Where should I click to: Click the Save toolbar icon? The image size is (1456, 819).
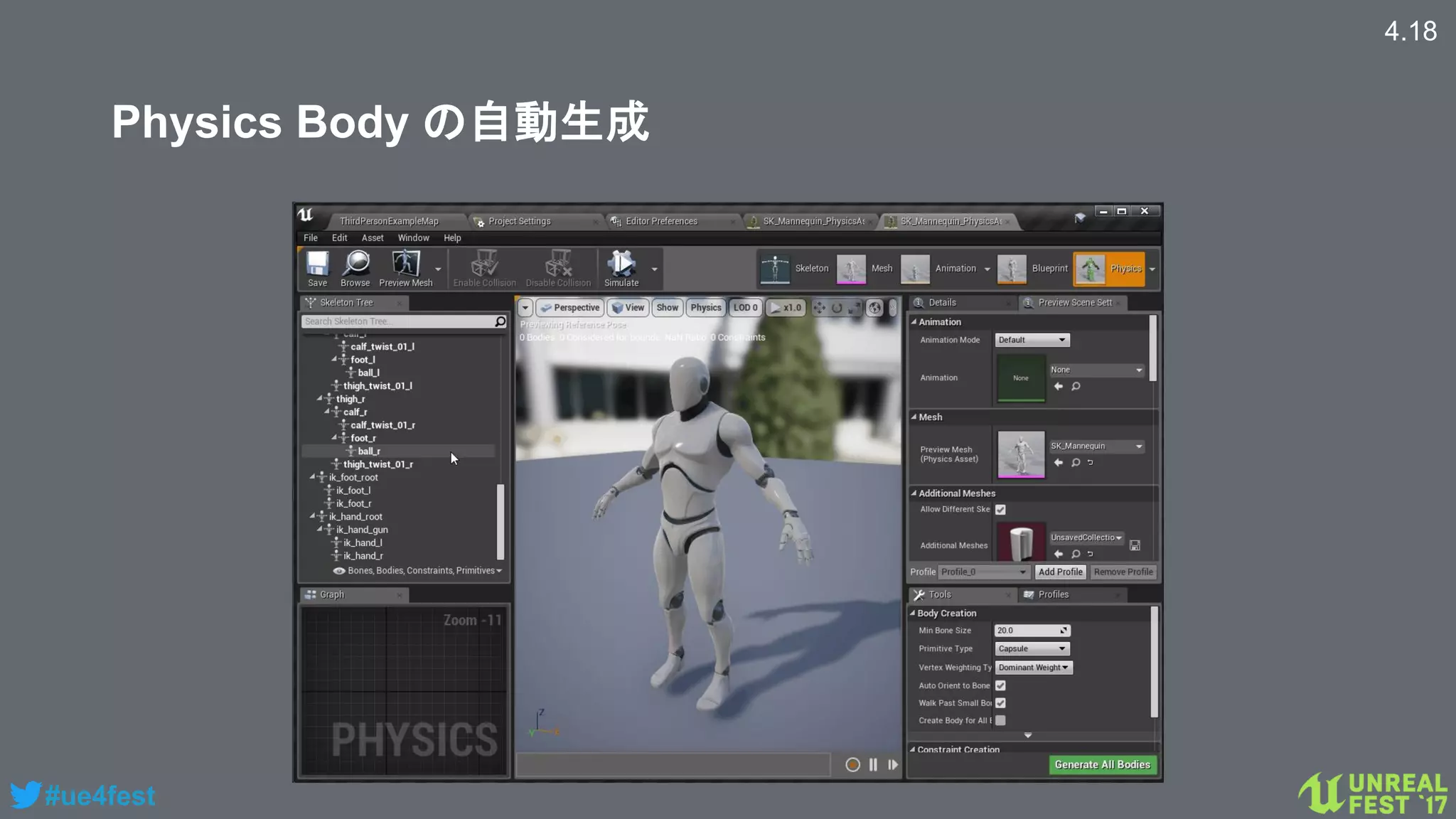pyautogui.click(x=317, y=268)
